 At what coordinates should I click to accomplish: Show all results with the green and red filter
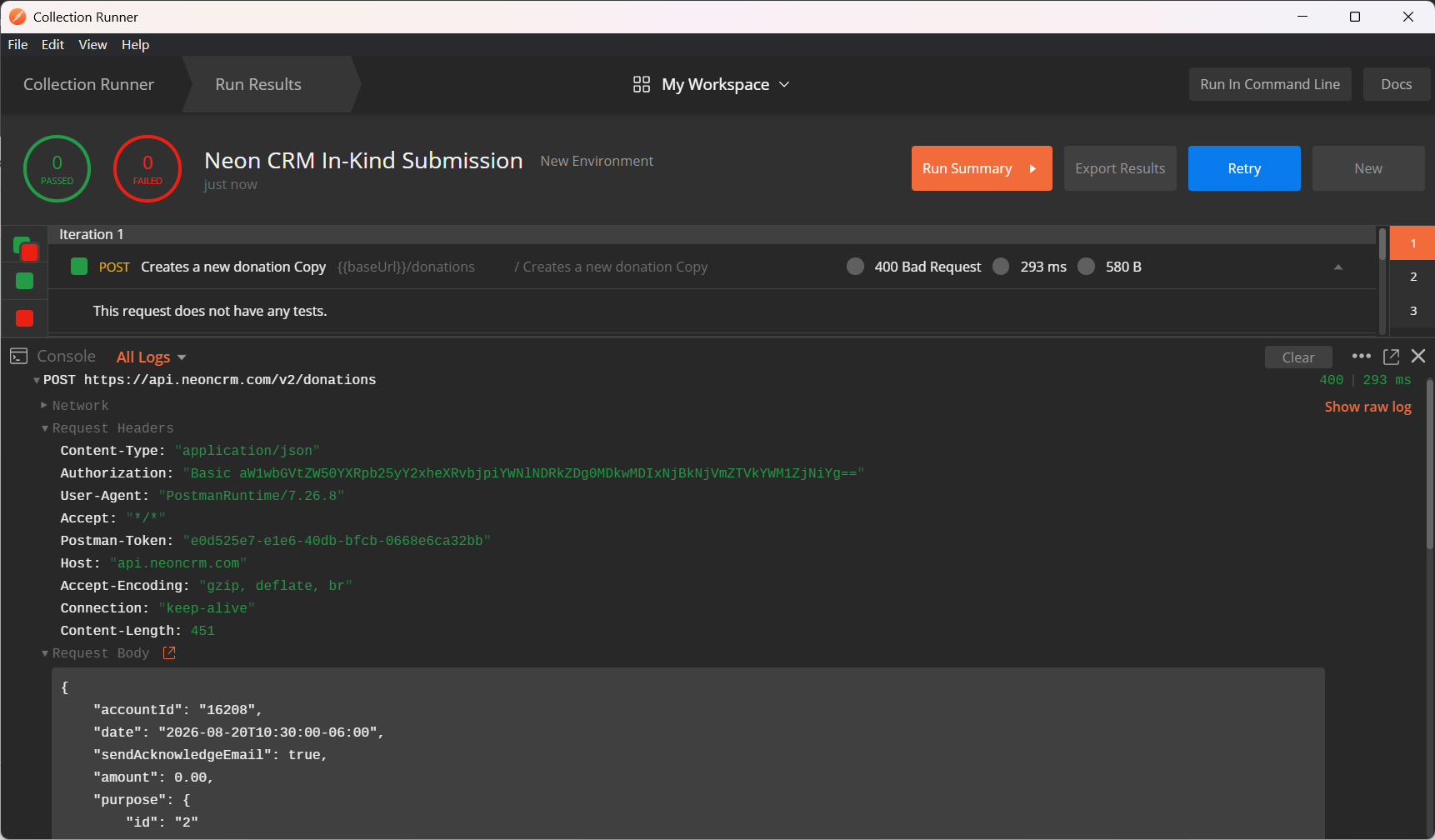coord(25,247)
